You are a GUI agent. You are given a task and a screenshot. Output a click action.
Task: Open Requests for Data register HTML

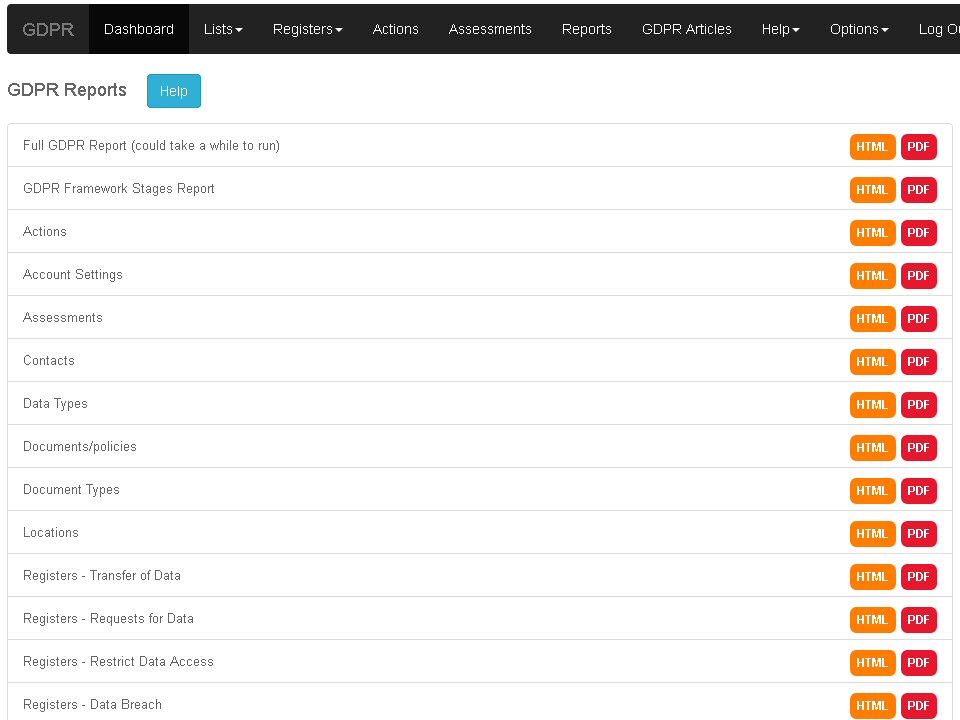pos(872,620)
